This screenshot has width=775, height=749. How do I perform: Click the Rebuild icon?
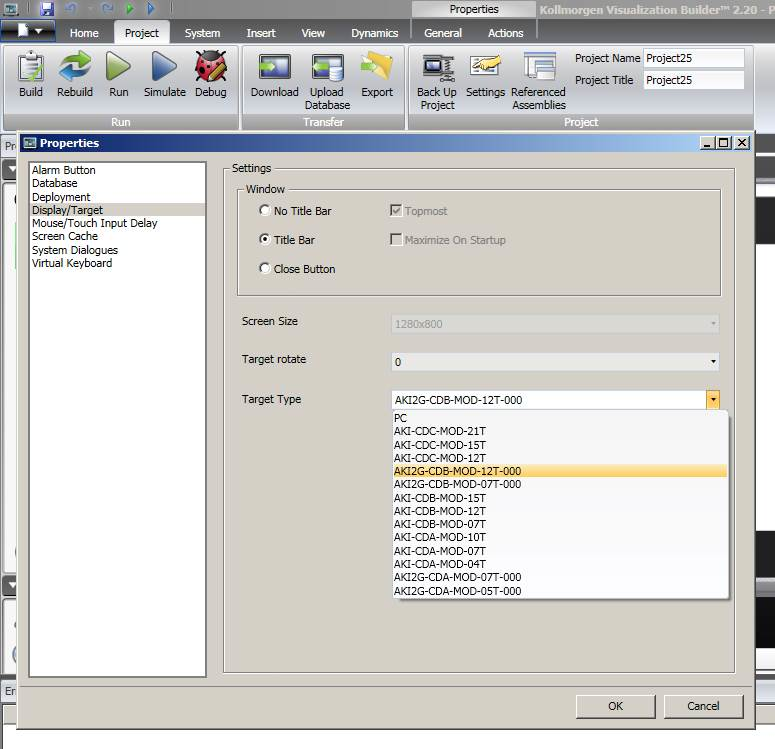(x=75, y=66)
